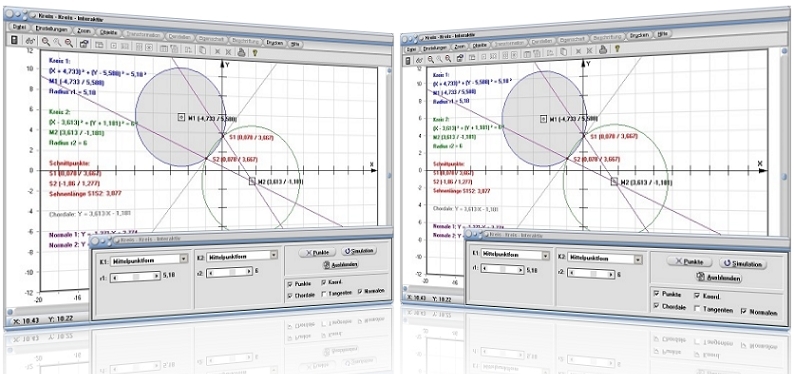This screenshot has width=794, height=374.
Task: Enable the Tangenten checkbox in the left control panel
Action: click(324, 294)
